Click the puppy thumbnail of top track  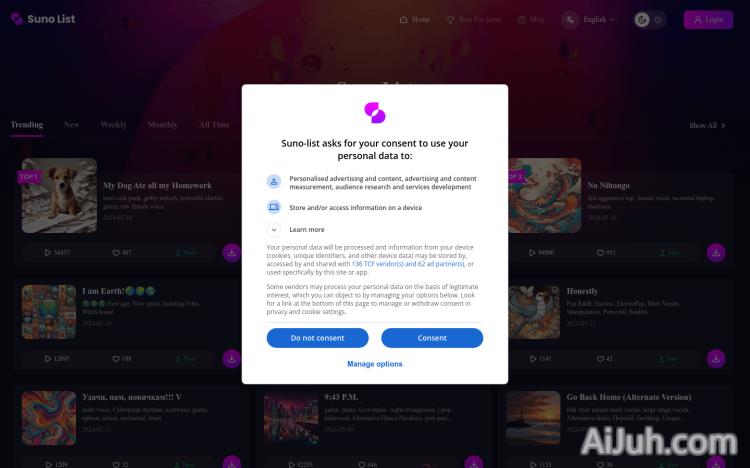(x=59, y=195)
